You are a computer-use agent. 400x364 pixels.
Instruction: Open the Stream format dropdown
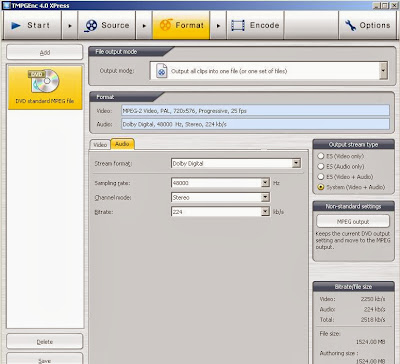[296, 163]
